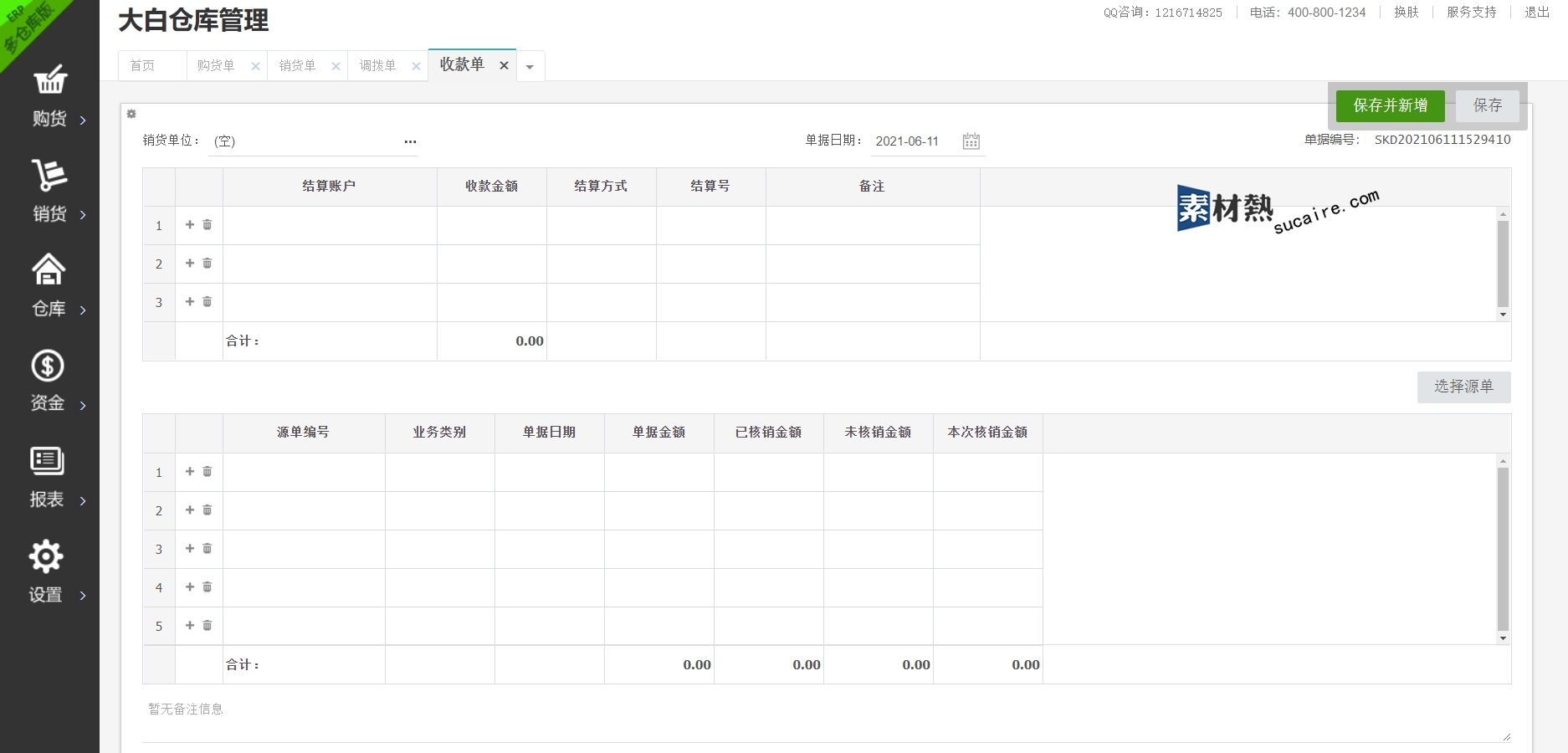Click trash icon in source table row 5
This screenshot has height=753, width=1568.
pyautogui.click(x=208, y=625)
